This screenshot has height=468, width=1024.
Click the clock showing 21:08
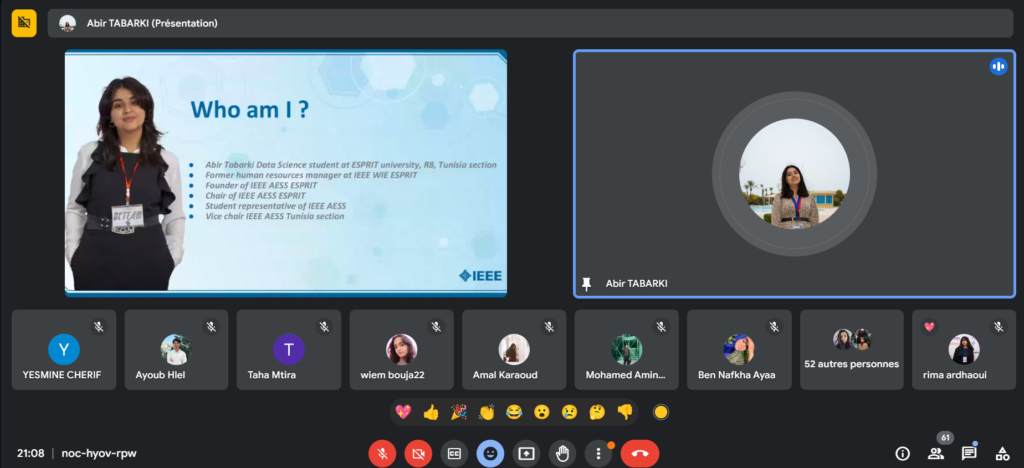tap(31, 453)
